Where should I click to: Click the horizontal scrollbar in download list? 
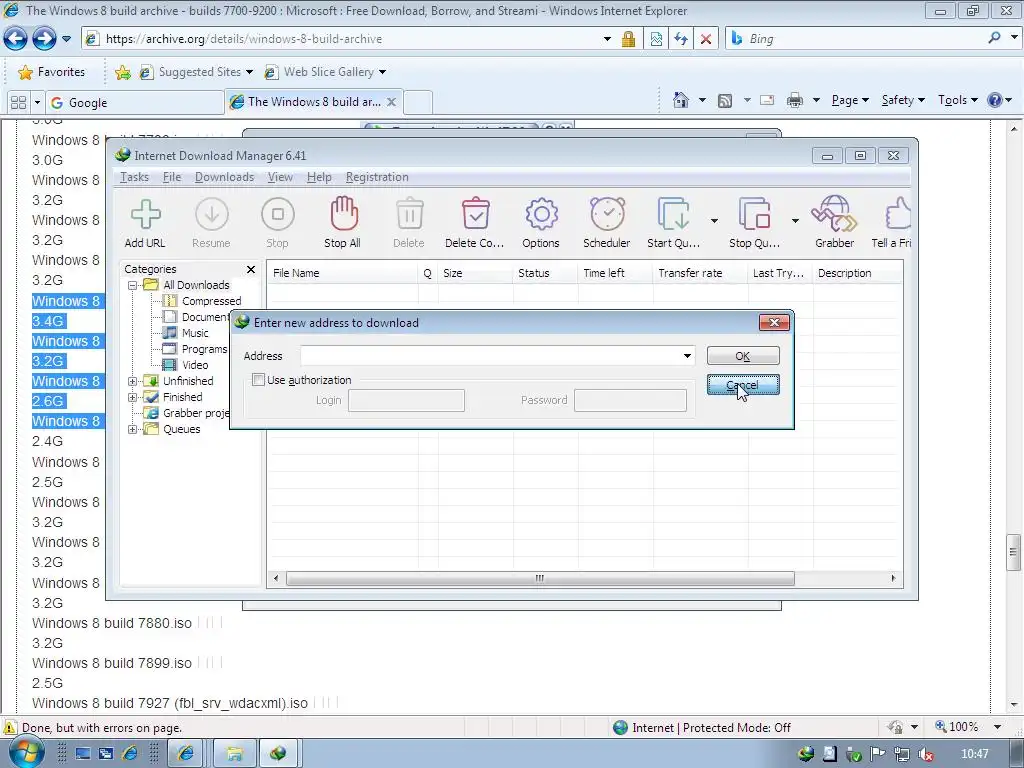coord(540,579)
